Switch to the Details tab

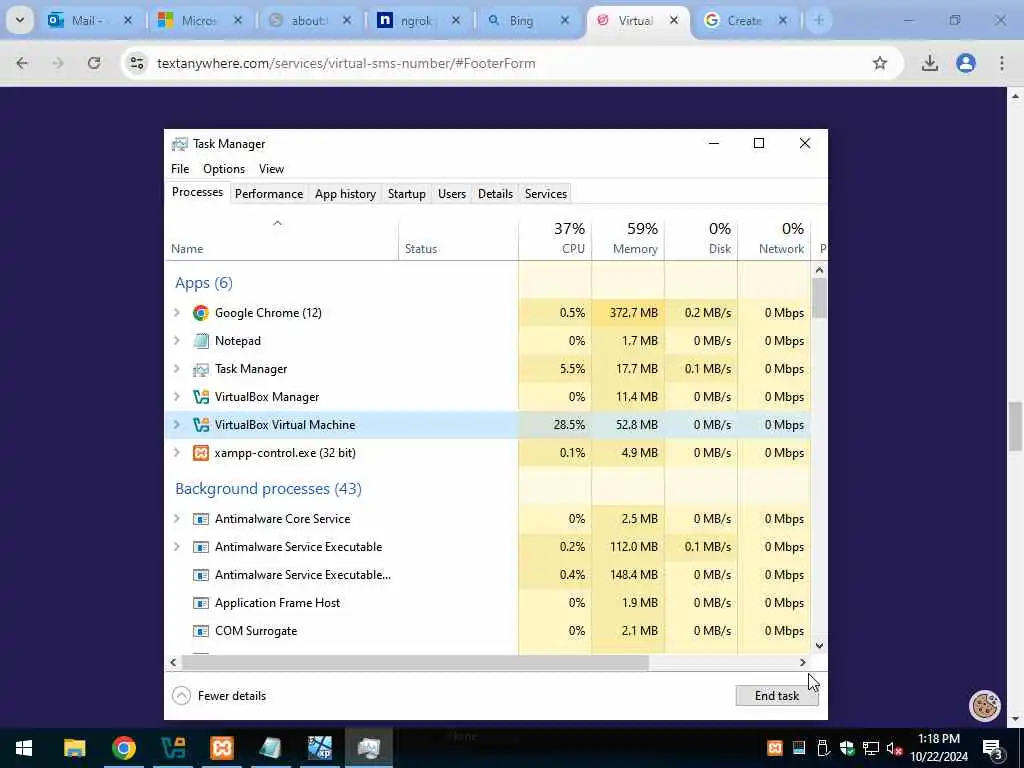point(495,194)
